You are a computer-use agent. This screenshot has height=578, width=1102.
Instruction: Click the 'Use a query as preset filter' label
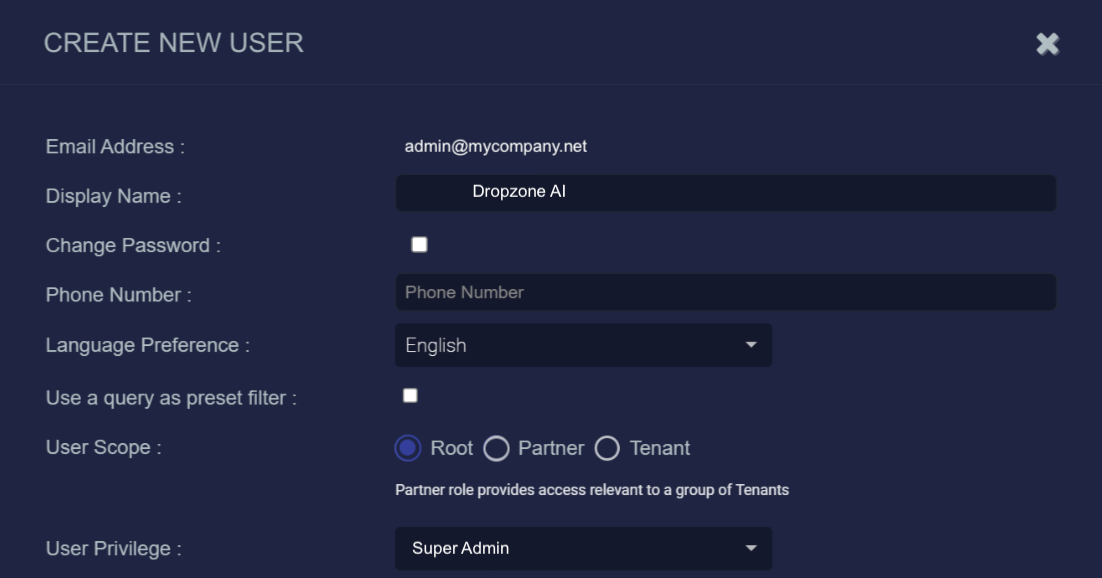pos(171,398)
